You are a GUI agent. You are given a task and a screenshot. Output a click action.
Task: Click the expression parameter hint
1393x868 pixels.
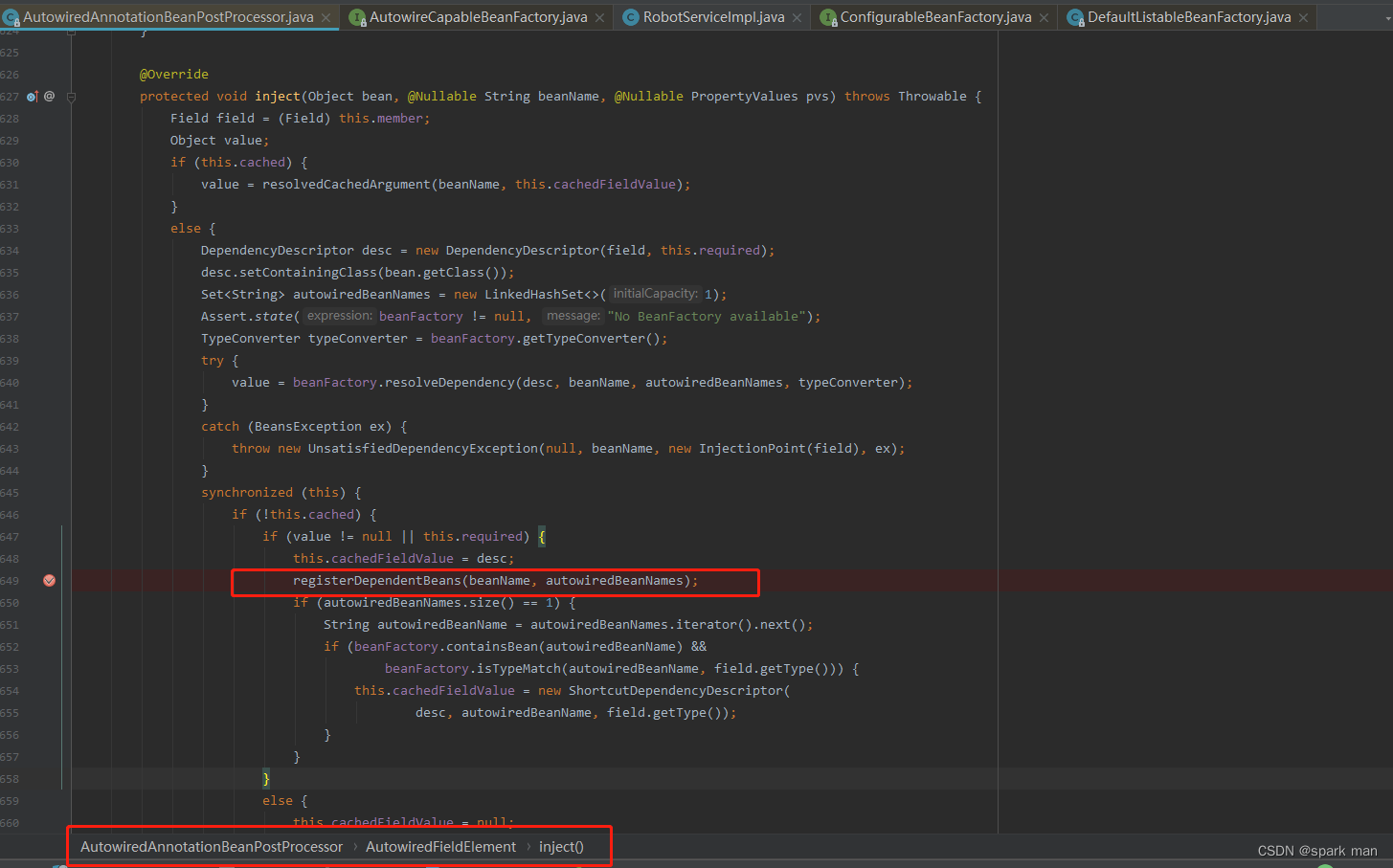[339, 316]
